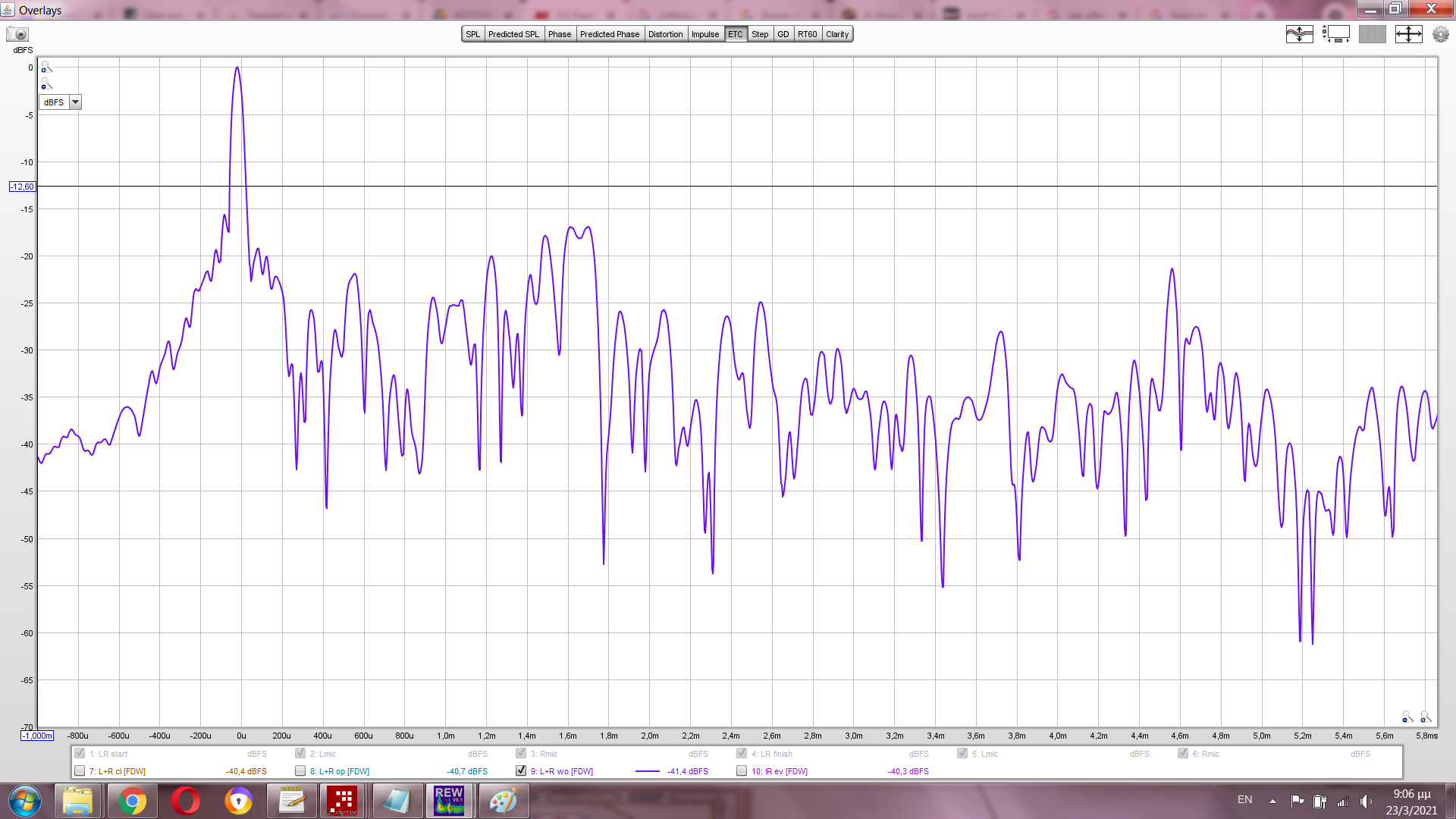The height and width of the screenshot is (819, 1456).
Task: Enable the 10: IR ev [FDW] trace
Action: pyautogui.click(x=742, y=770)
